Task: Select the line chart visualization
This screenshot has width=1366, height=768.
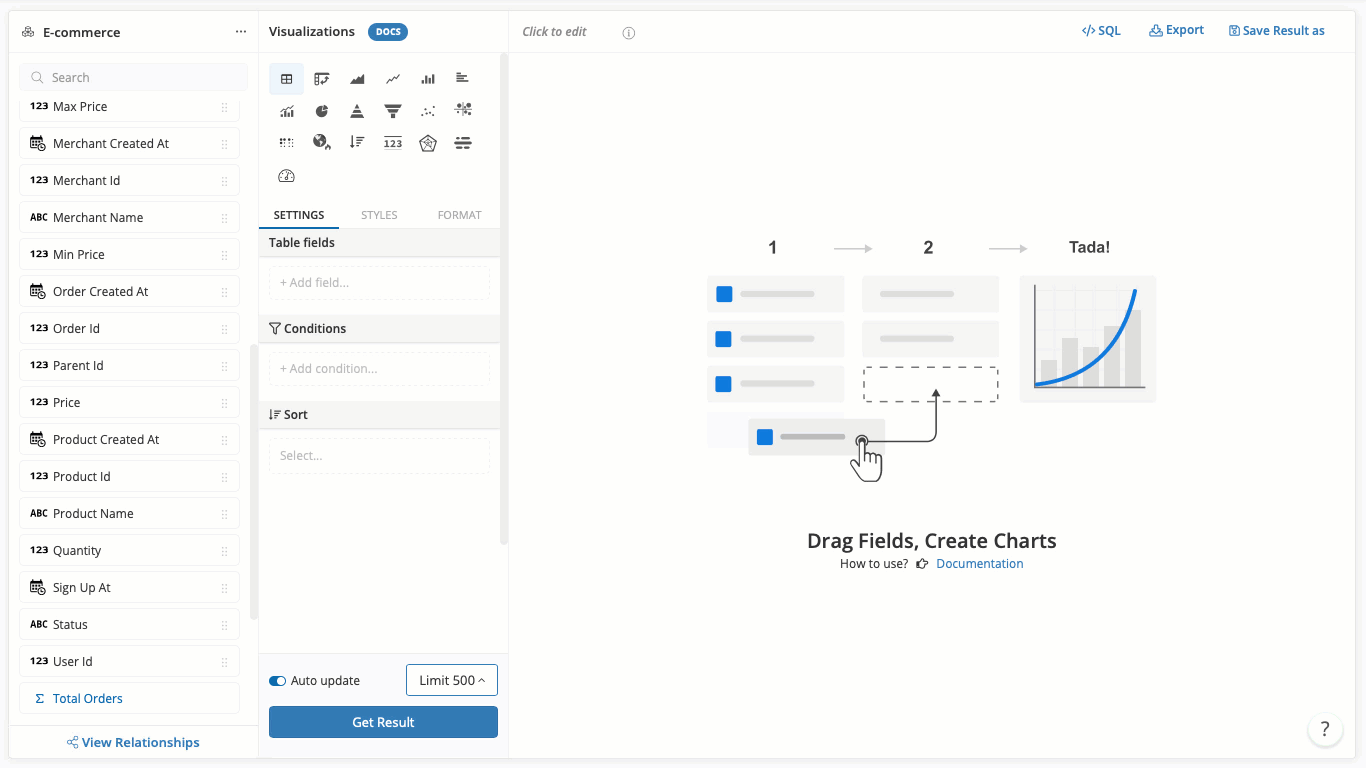Action: click(x=393, y=79)
